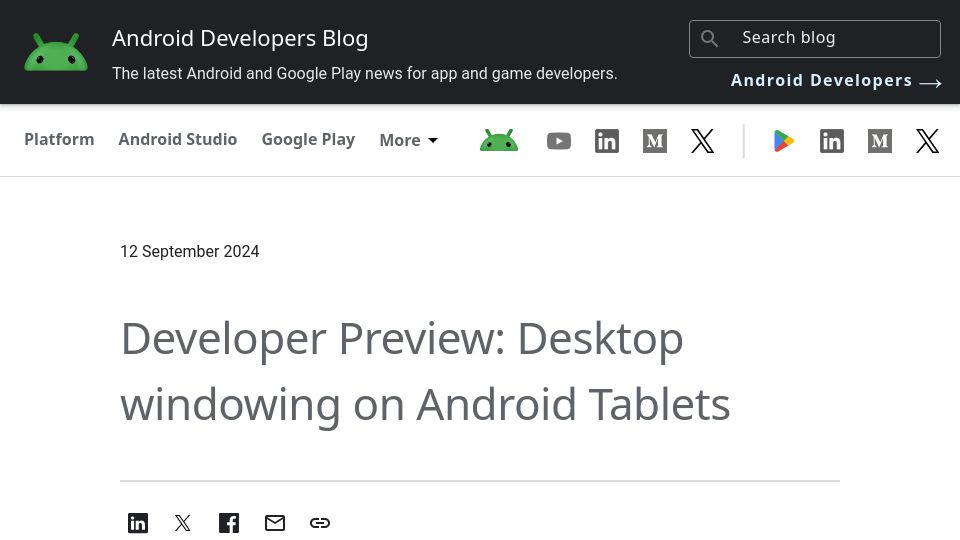The width and height of the screenshot is (960, 540).
Task: Open Google Play X icon at far right
Action: point(928,141)
